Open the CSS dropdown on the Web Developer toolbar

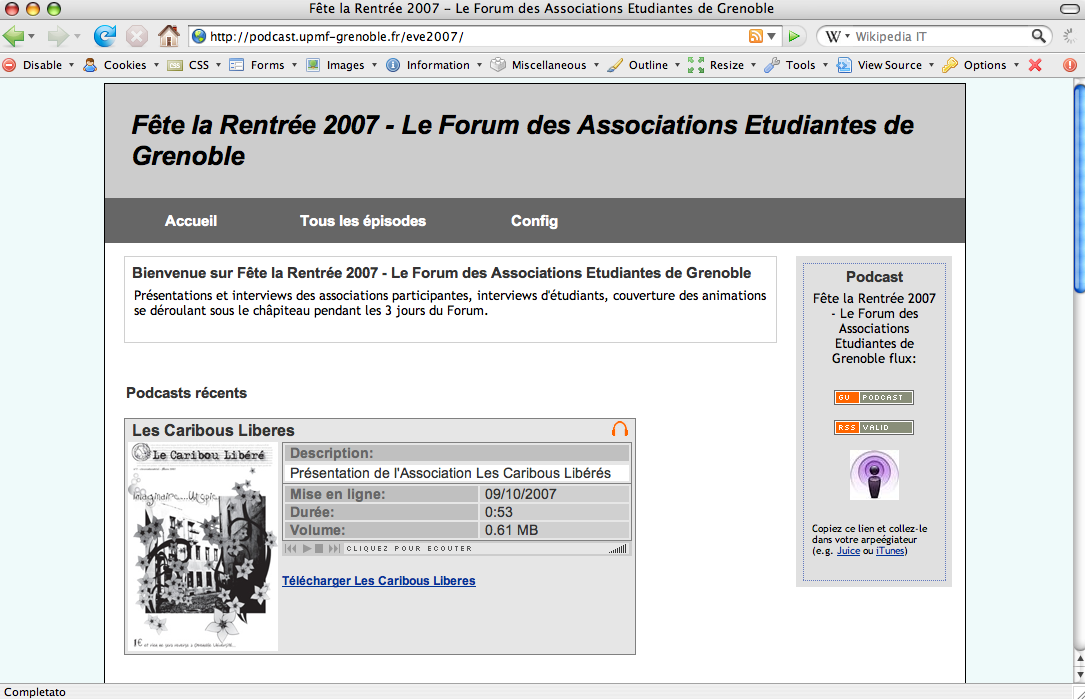[198, 64]
